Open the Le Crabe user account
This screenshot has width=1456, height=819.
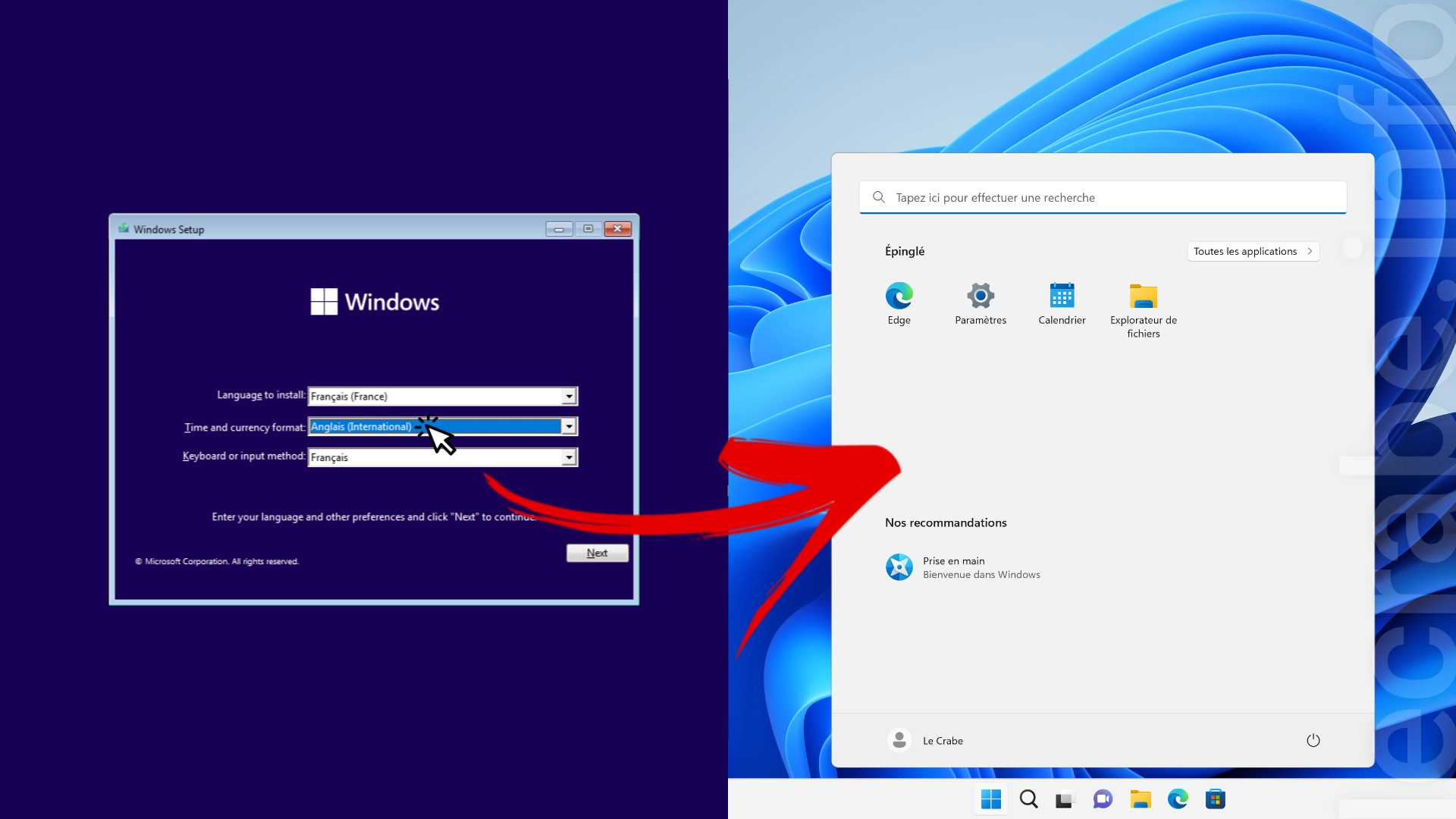925,740
